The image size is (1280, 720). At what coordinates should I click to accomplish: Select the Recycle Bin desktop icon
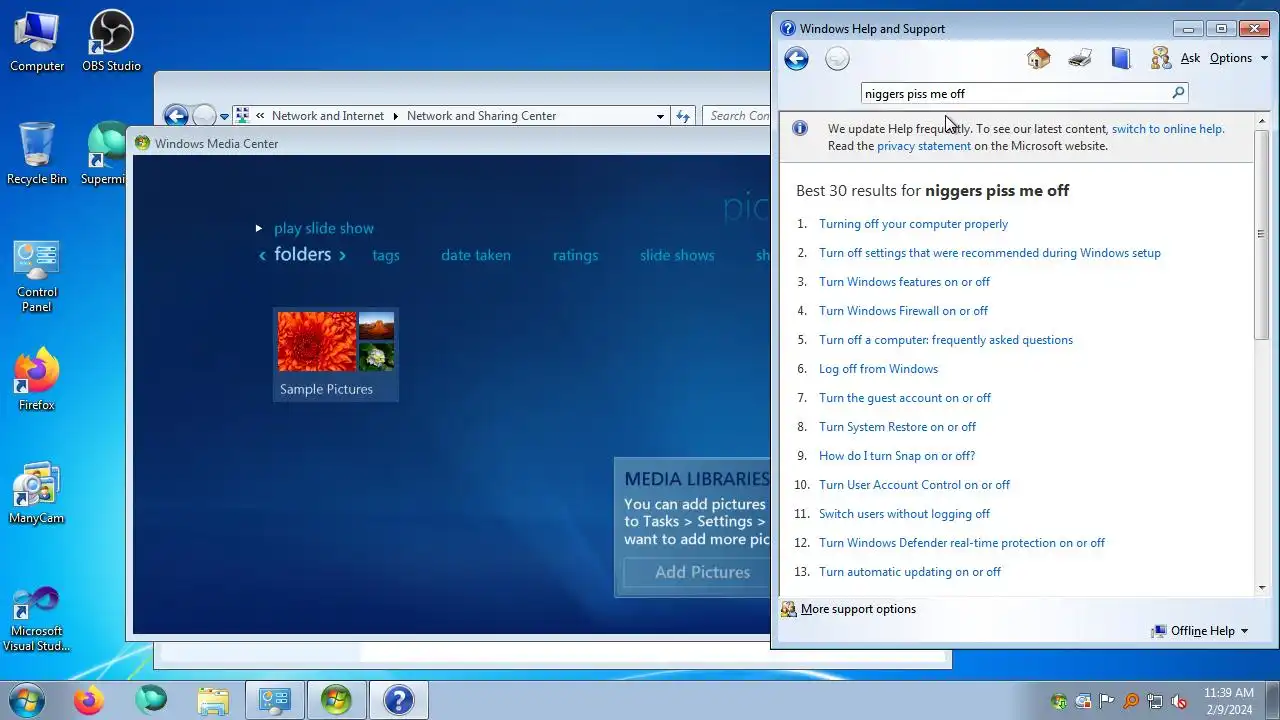[37, 154]
